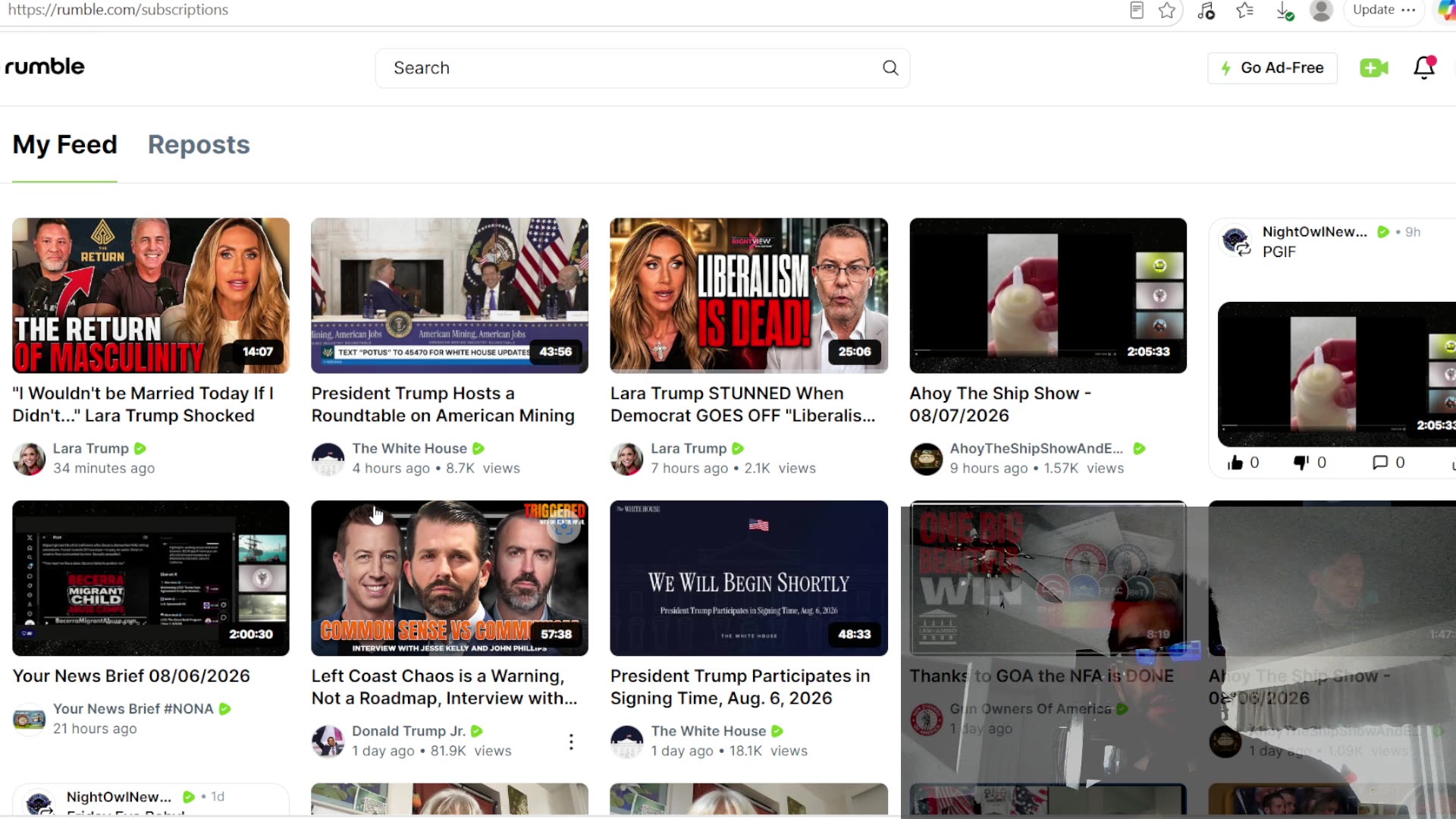This screenshot has height=819, width=1456.
Task: Open the green upload video camera icon
Action: click(1373, 68)
